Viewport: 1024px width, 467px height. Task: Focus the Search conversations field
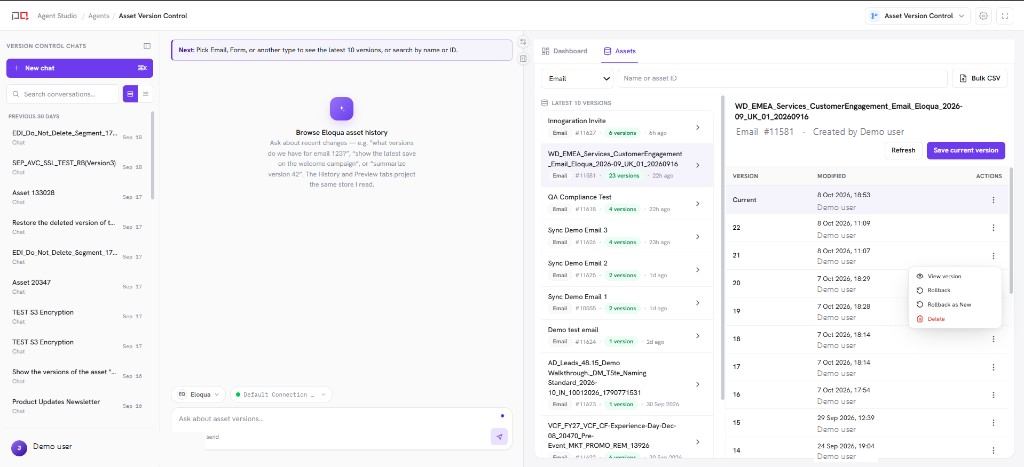(x=63, y=94)
